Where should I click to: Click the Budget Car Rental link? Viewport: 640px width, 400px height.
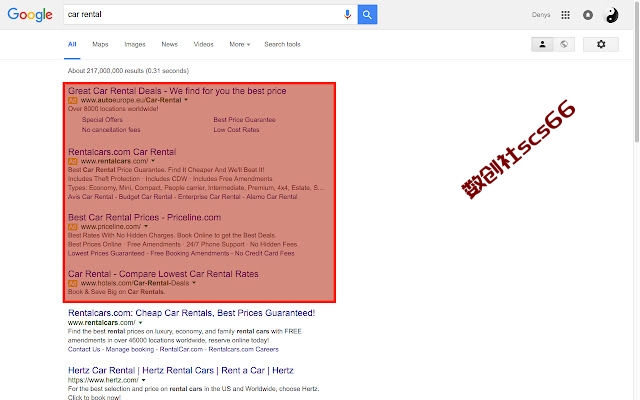pyautogui.click(x=146, y=197)
